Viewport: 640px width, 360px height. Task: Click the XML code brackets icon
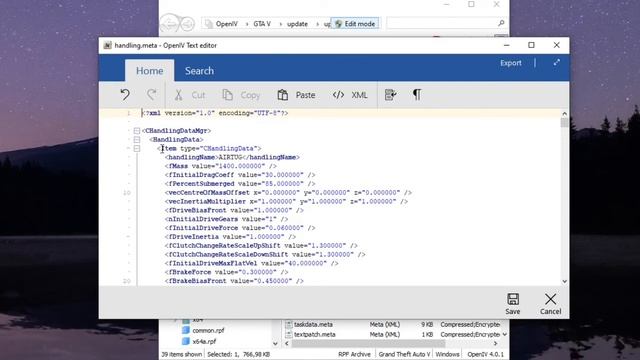pyautogui.click(x=338, y=95)
